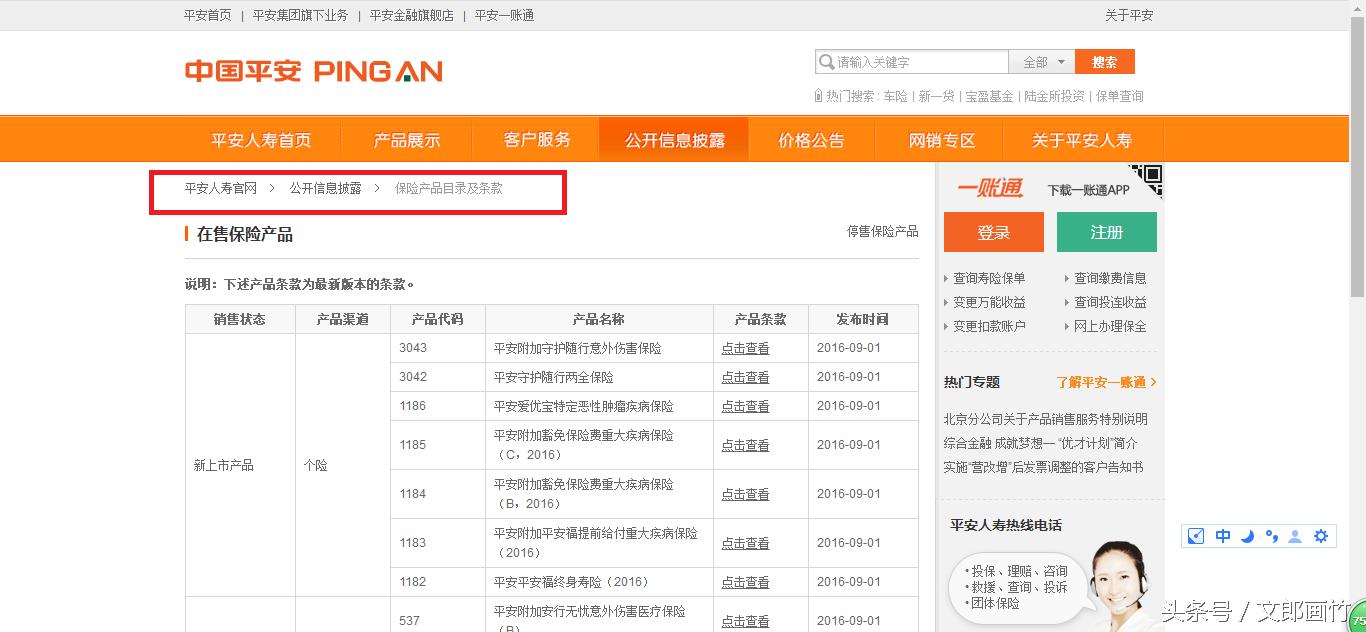1366x632 pixels.
Task: Click the orange 搜索 button
Action: pos(1104,61)
